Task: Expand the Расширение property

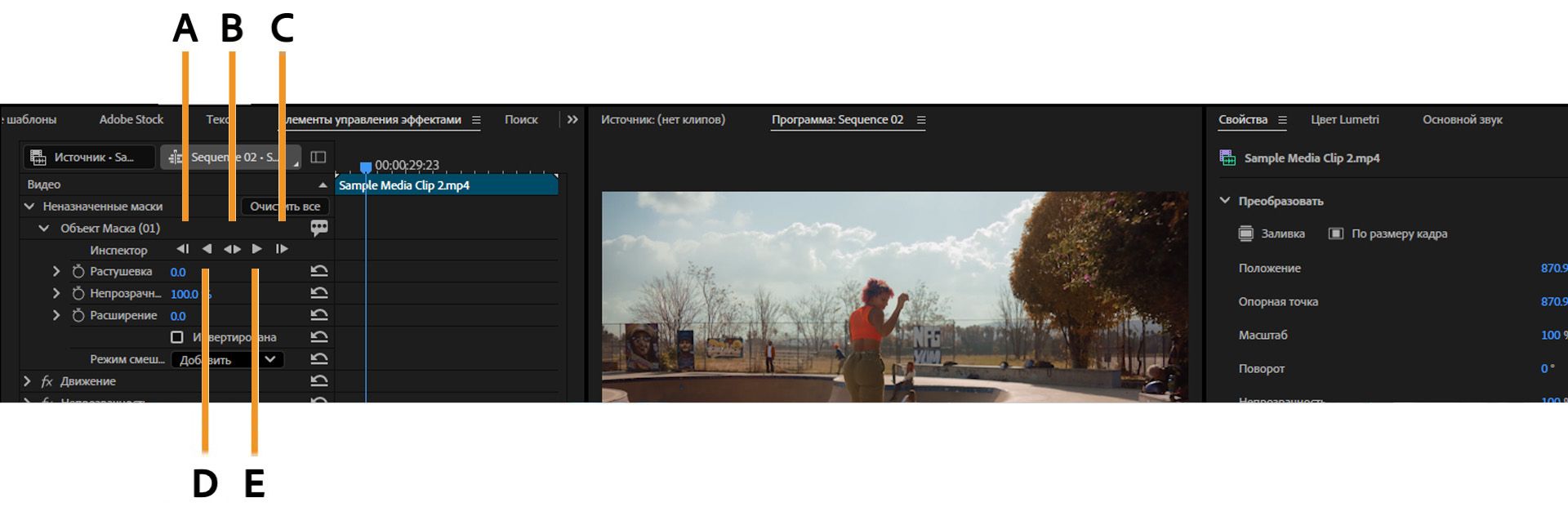Action: coord(56,315)
